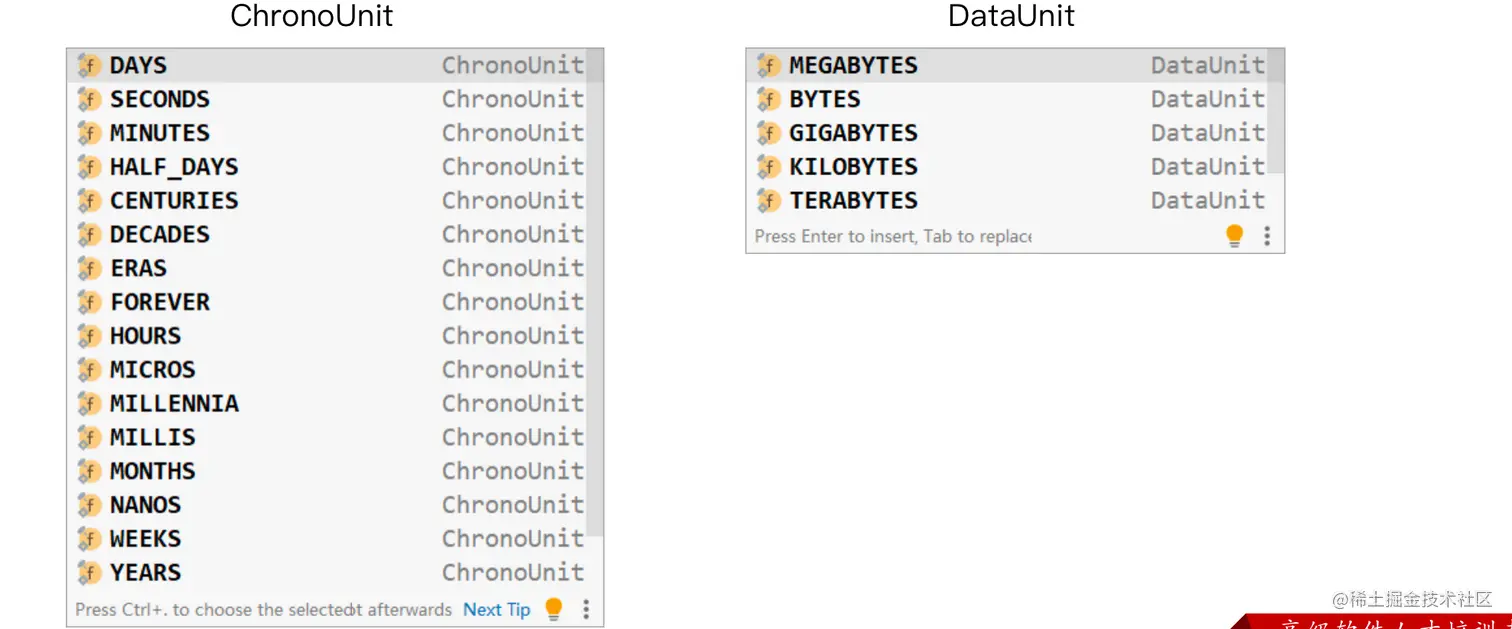Click the Next Tip link
The image size is (1512, 629).
click(497, 609)
